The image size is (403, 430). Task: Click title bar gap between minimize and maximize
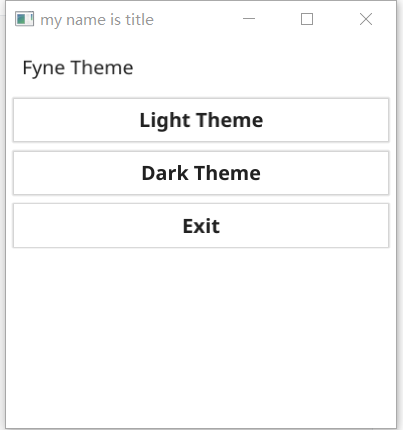click(x=278, y=19)
